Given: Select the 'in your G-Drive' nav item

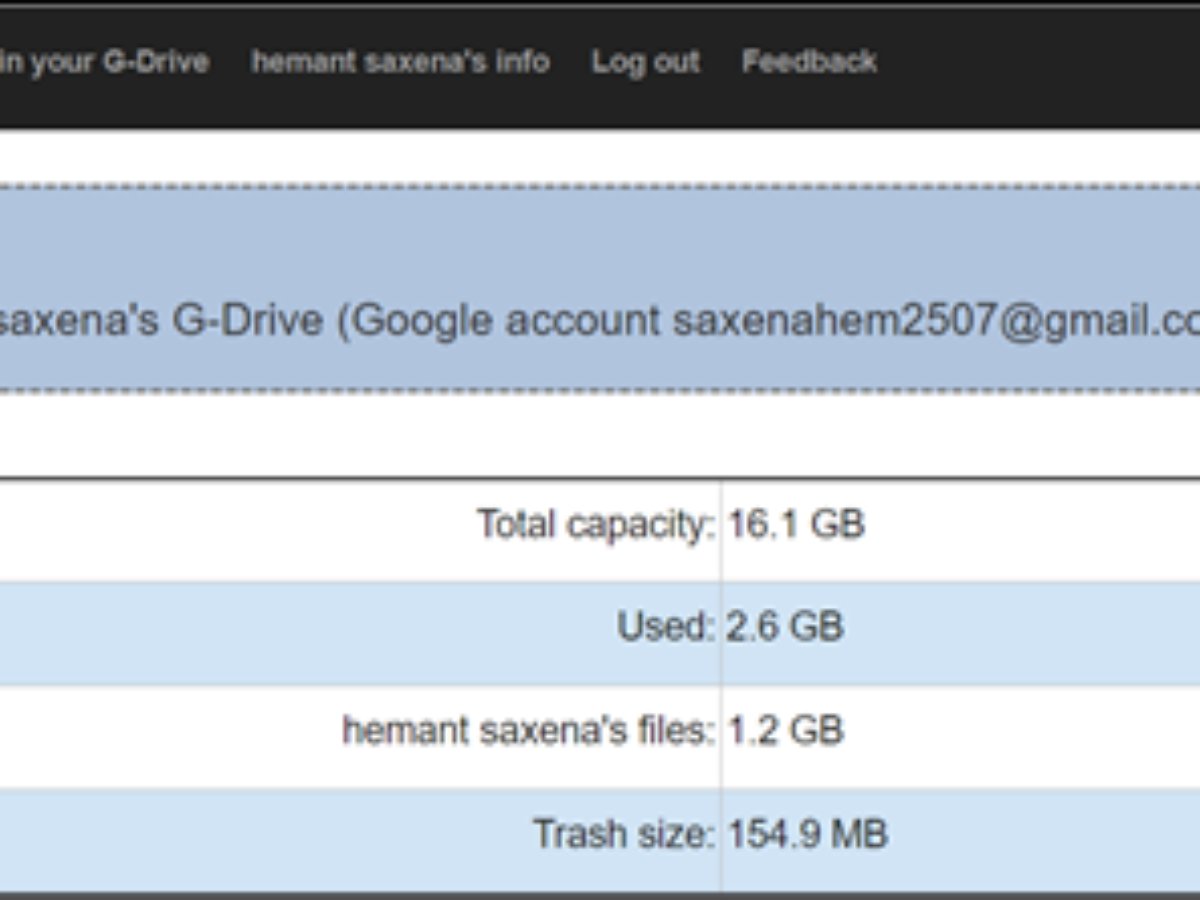Looking at the screenshot, I should (104, 62).
